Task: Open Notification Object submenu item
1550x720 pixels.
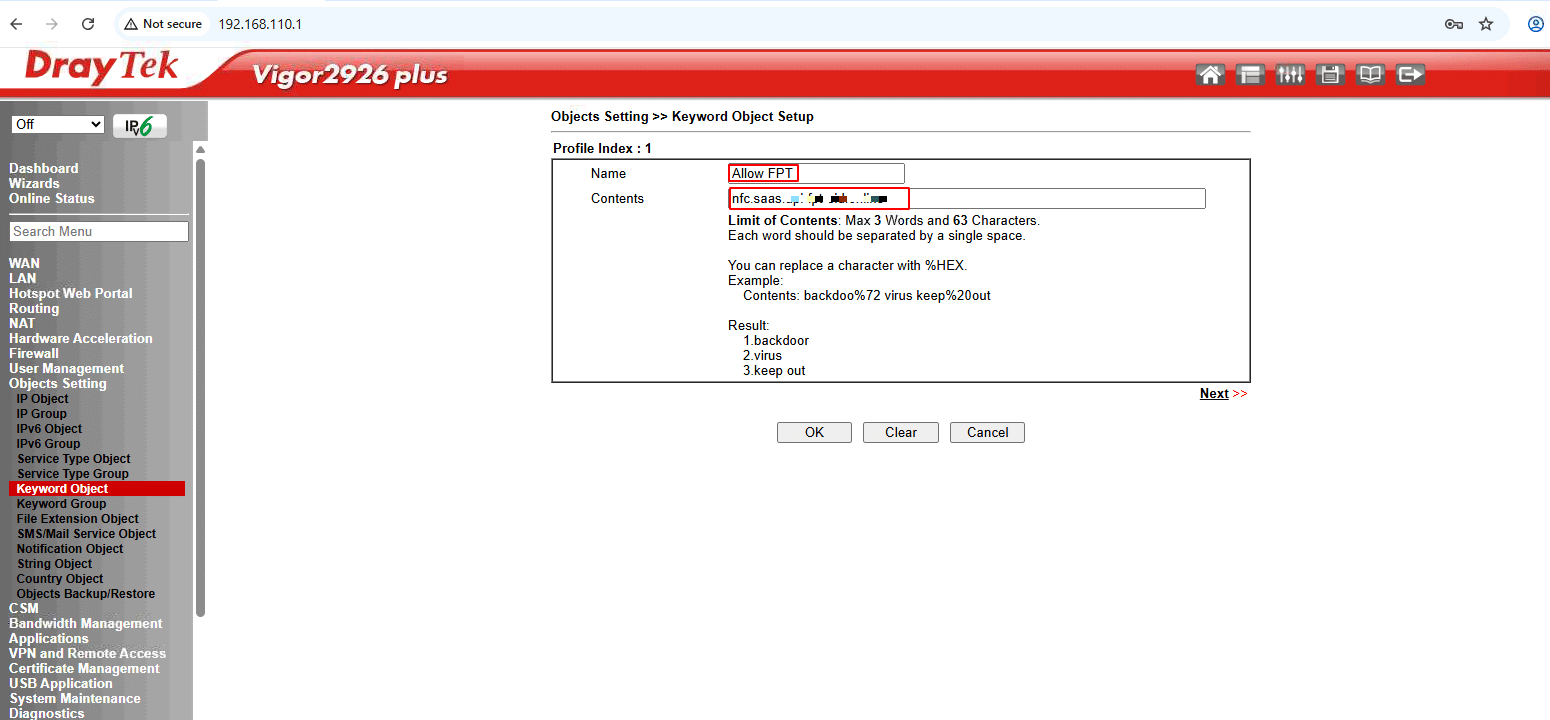Action: click(70, 549)
